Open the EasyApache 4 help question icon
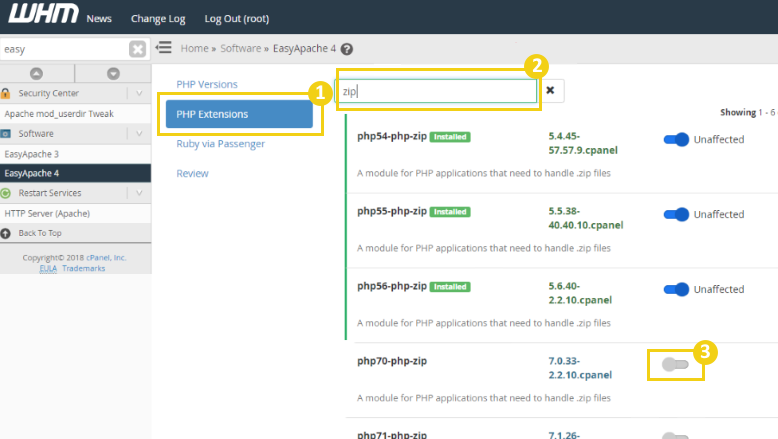The width and height of the screenshot is (778, 439). coord(347,49)
